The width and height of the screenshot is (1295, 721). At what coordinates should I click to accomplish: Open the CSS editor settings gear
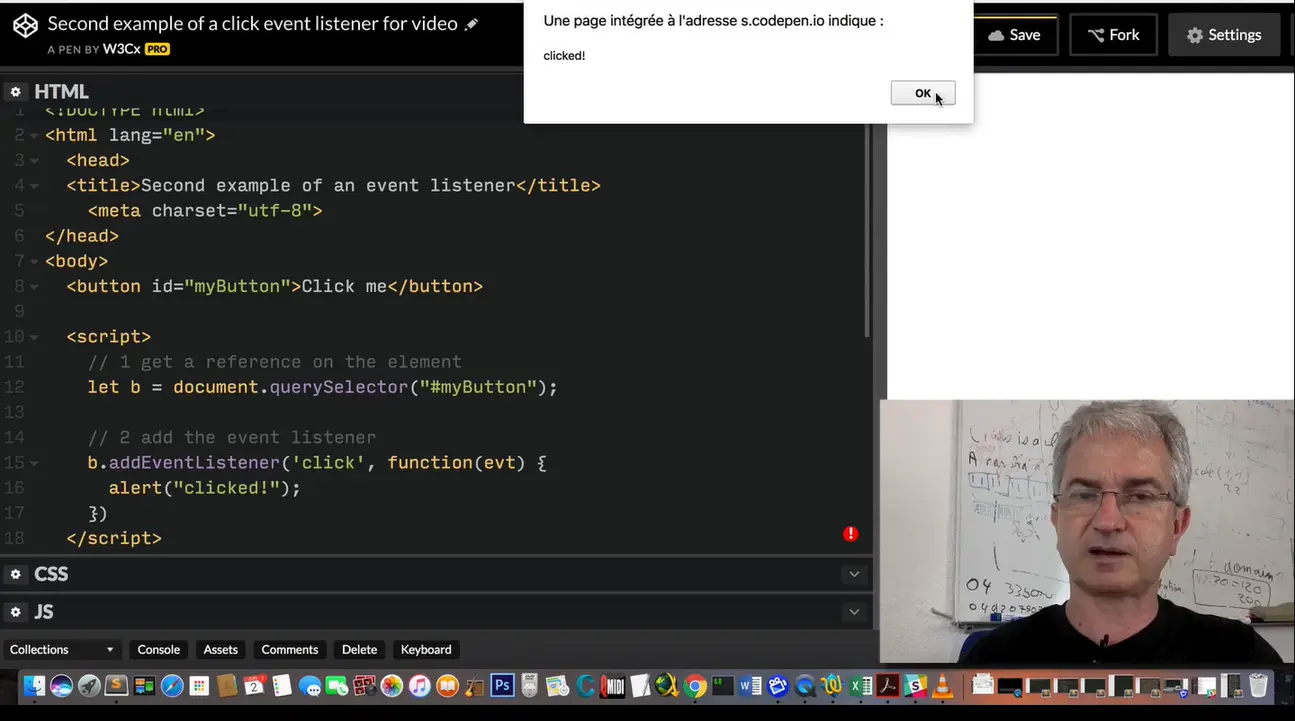tap(15, 574)
